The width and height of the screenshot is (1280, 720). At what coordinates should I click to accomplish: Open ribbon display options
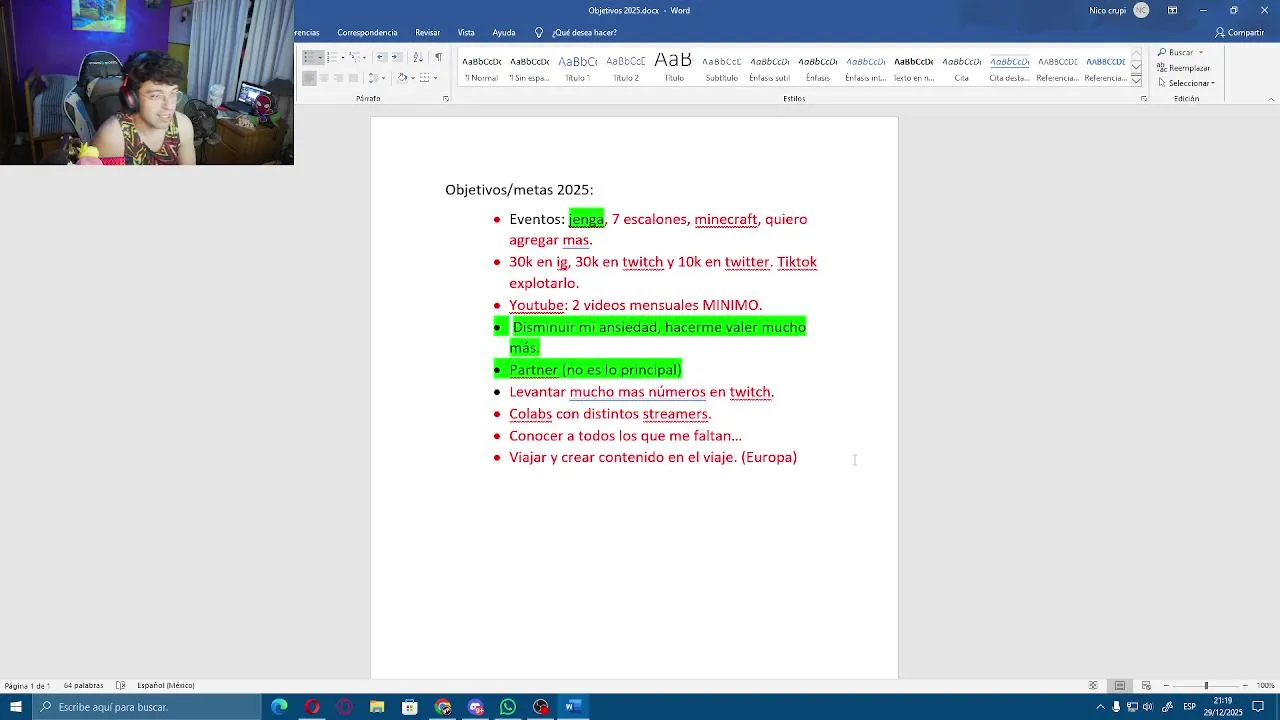[1172, 10]
